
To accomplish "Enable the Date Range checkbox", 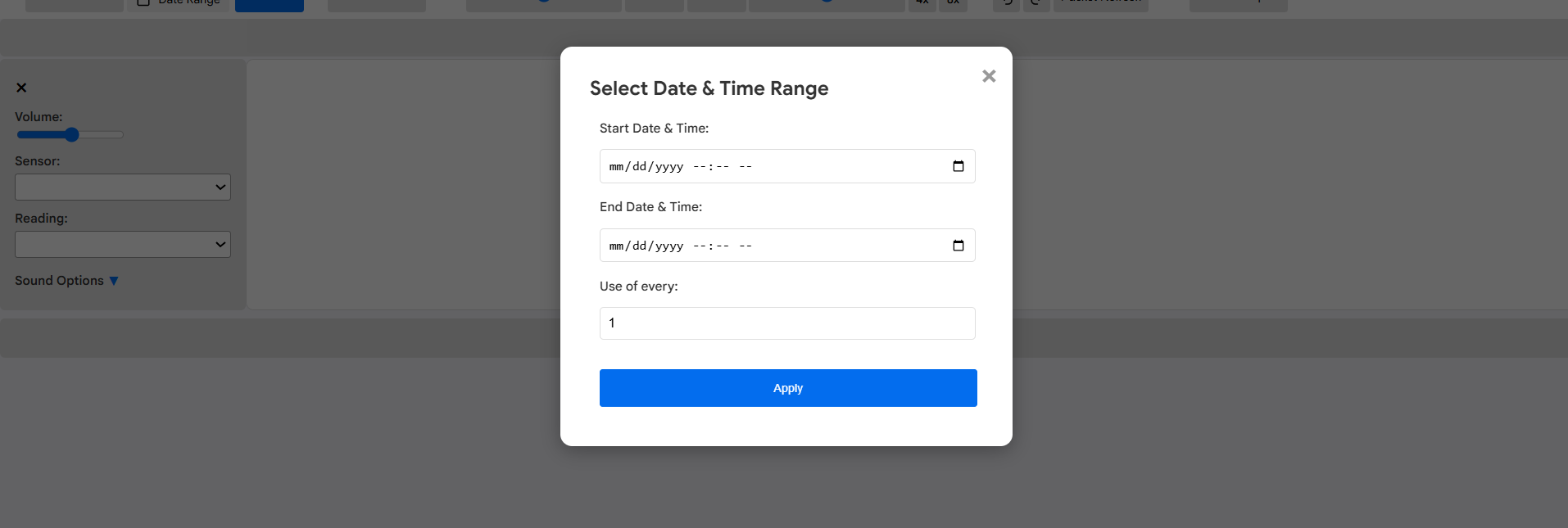I will coord(143,2).
